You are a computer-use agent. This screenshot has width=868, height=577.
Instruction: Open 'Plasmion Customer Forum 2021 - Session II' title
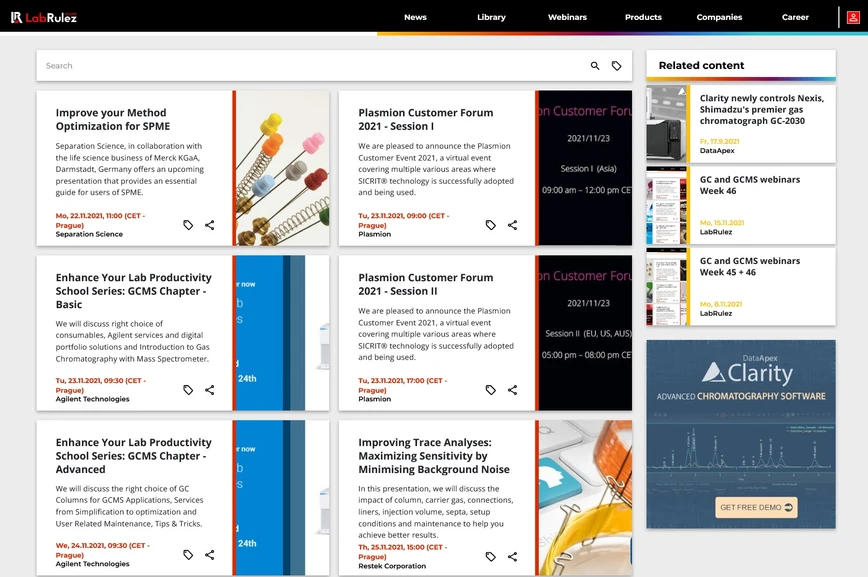[x=426, y=285]
